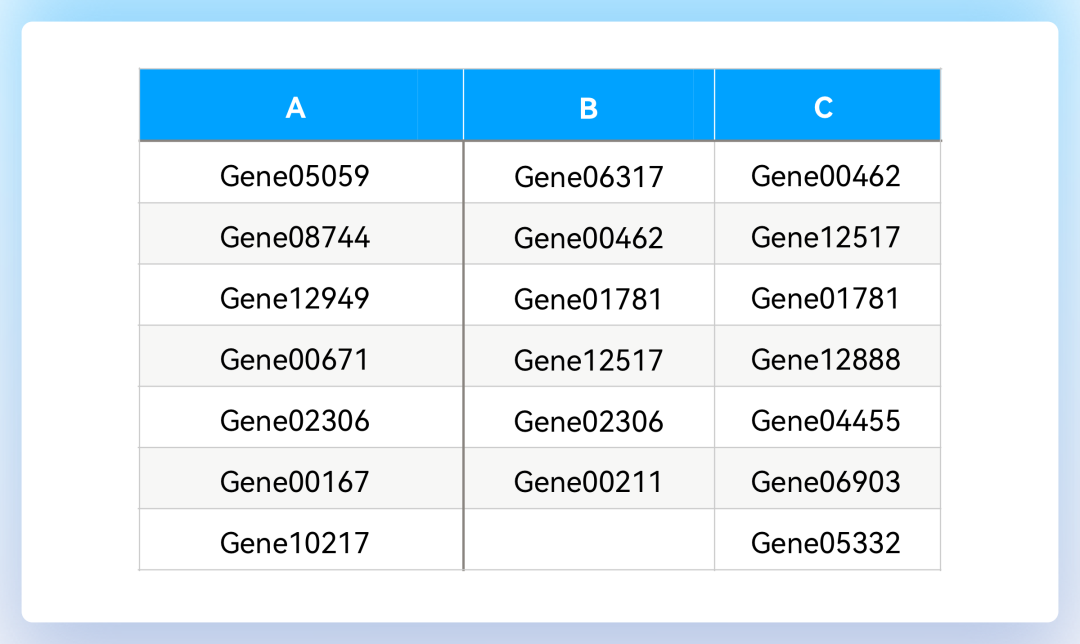Select the Gene00167 cell

click(x=302, y=479)
